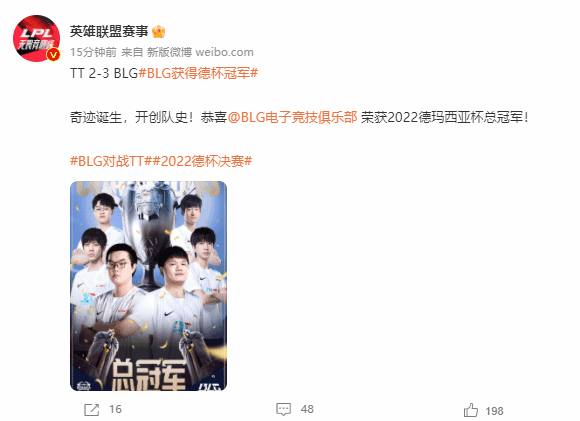Click the repost share icon
Image resolution: width=580 pixels, height=421 pixels.
[x=91, y=410]
